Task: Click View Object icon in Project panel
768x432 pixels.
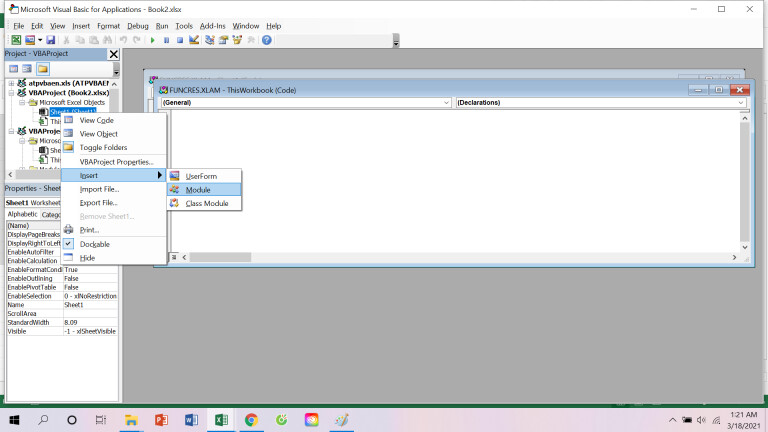Action: pyautogui.click(x=27, y=69)
